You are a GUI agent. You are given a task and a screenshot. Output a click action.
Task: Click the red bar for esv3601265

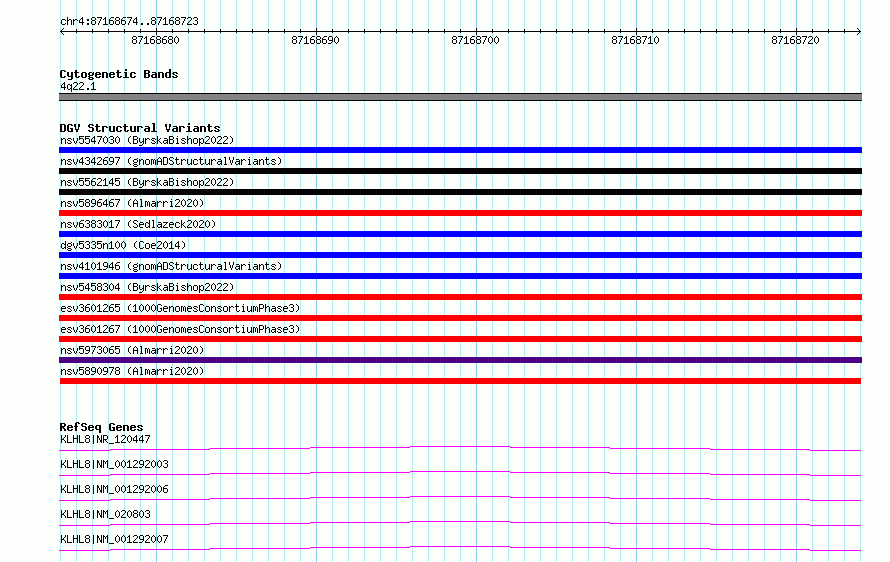[460, 318]
